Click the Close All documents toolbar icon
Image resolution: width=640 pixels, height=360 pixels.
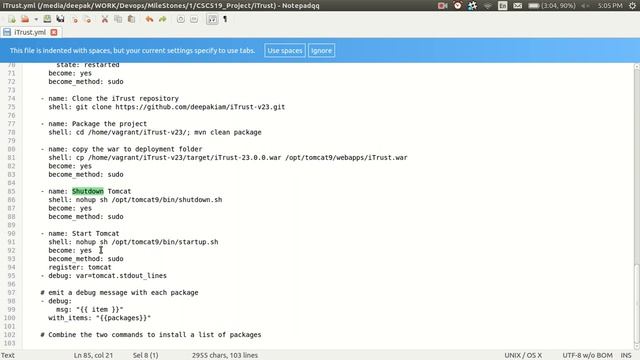tap(87, 19)
